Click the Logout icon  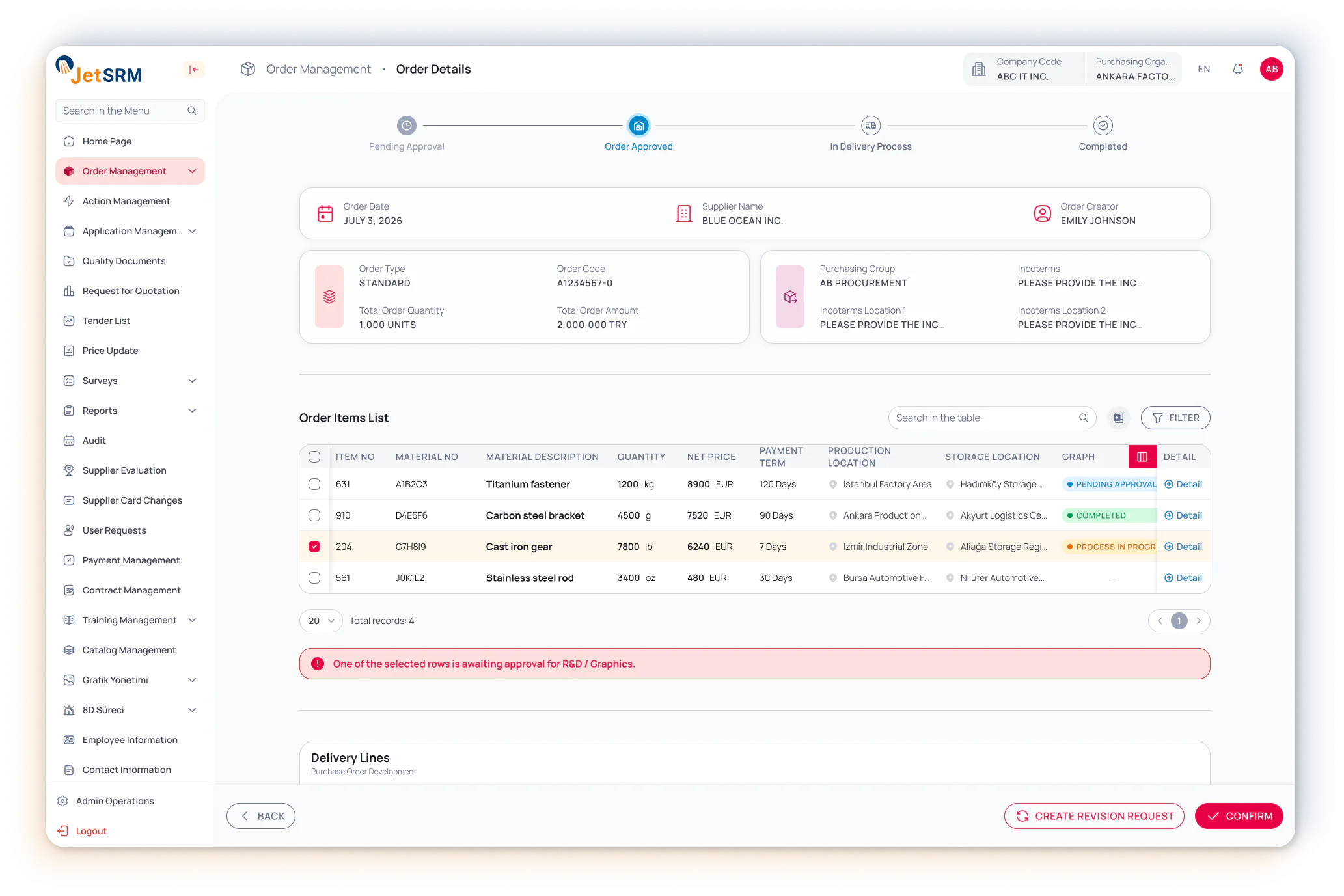[63, 831]
